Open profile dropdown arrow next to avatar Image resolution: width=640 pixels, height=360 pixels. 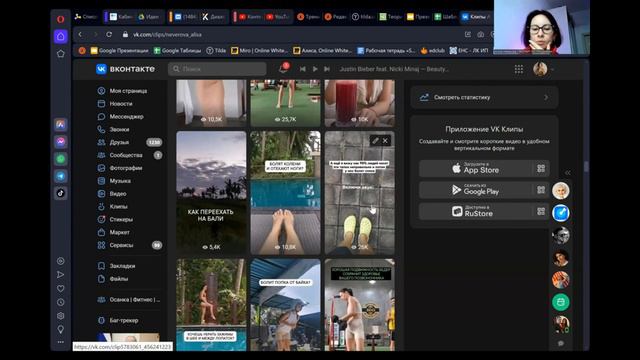point(553,69)
